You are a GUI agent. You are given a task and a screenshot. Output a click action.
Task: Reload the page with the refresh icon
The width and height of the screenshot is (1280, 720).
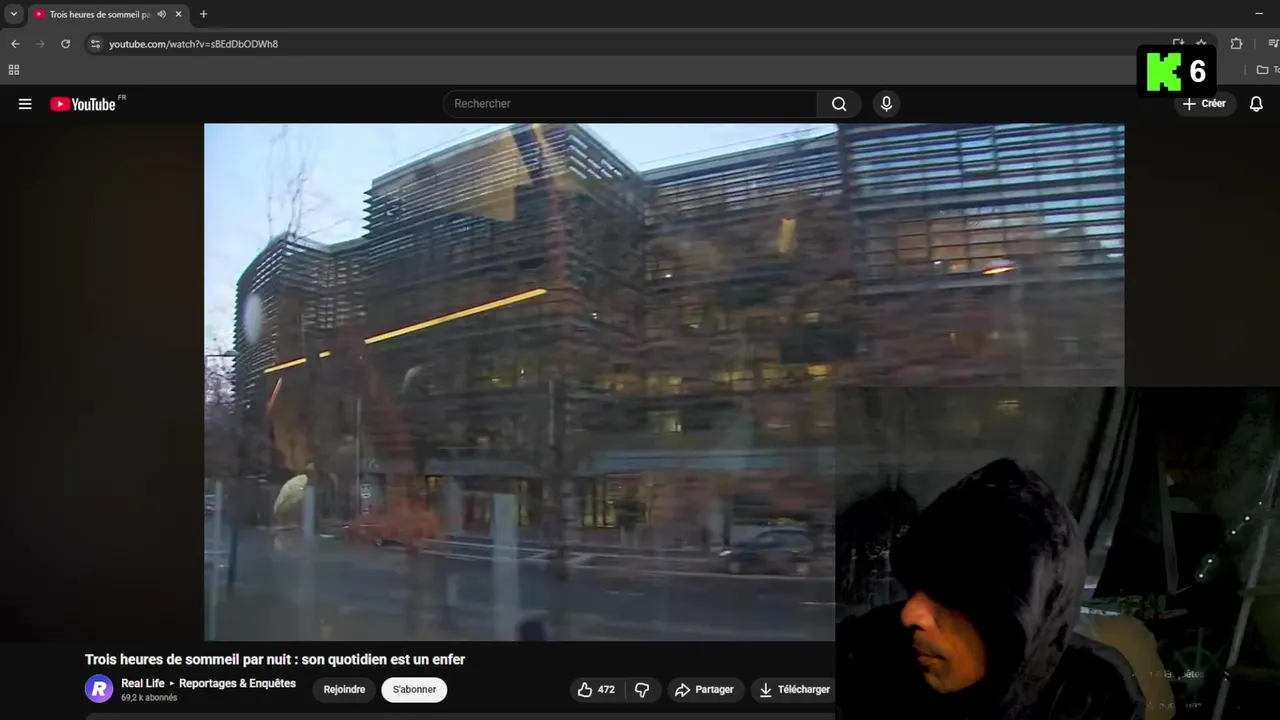coord(66,44)
